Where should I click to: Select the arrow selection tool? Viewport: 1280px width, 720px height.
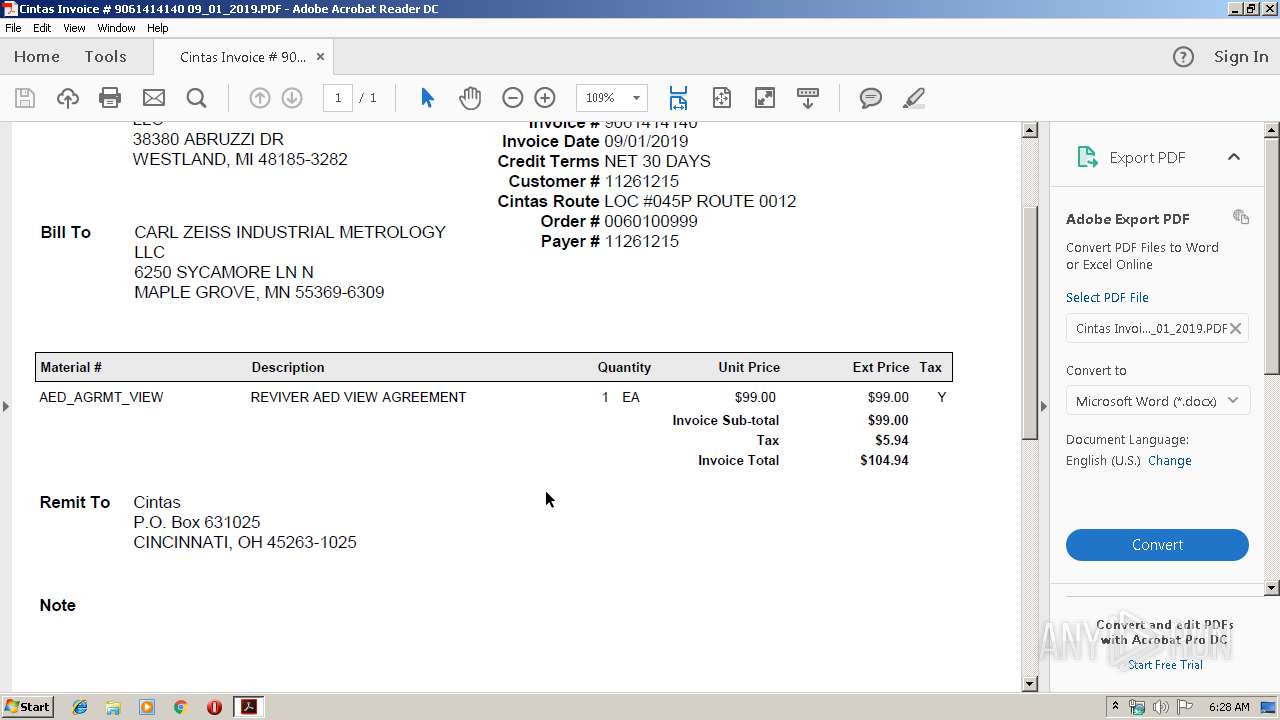click(x=427, y=98)
